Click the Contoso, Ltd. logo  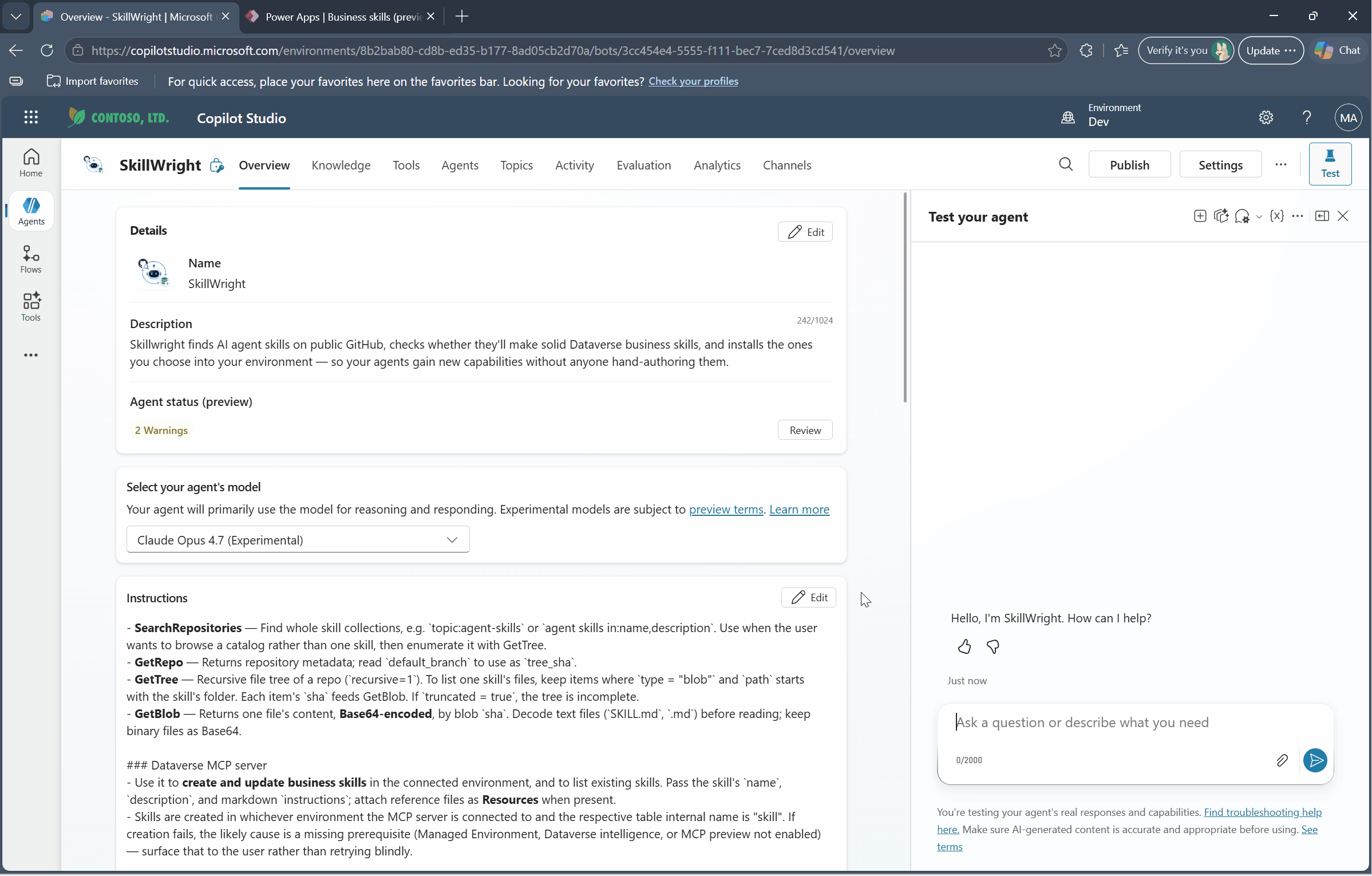118,117
